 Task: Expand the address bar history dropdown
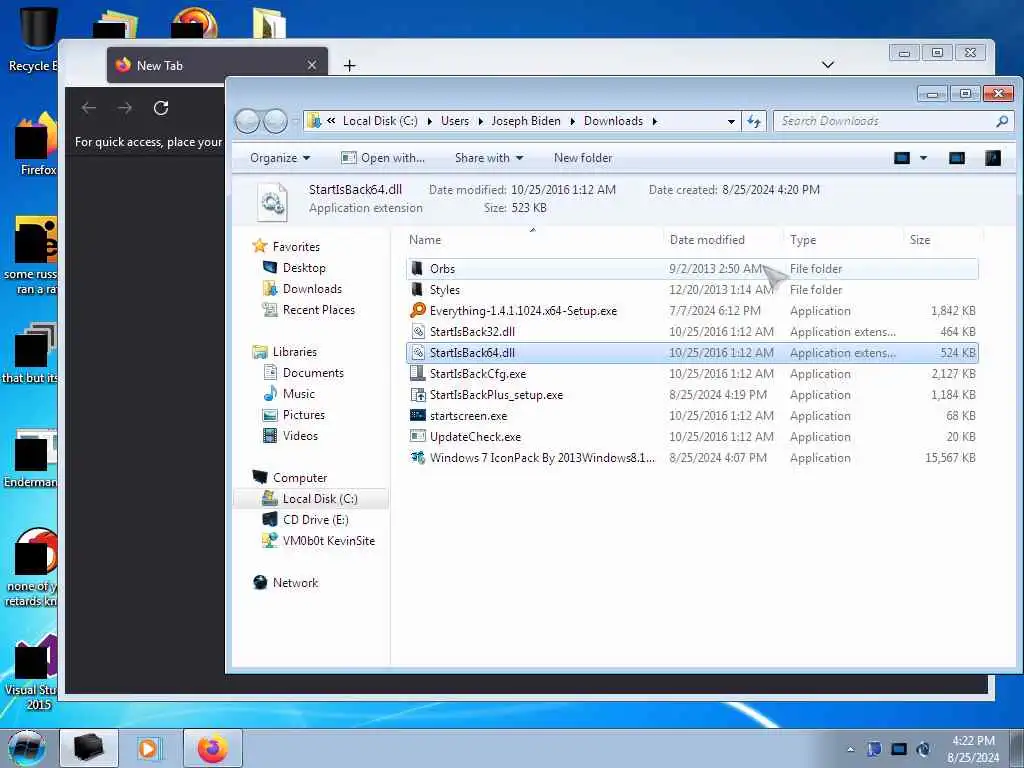tap(731, 121)
